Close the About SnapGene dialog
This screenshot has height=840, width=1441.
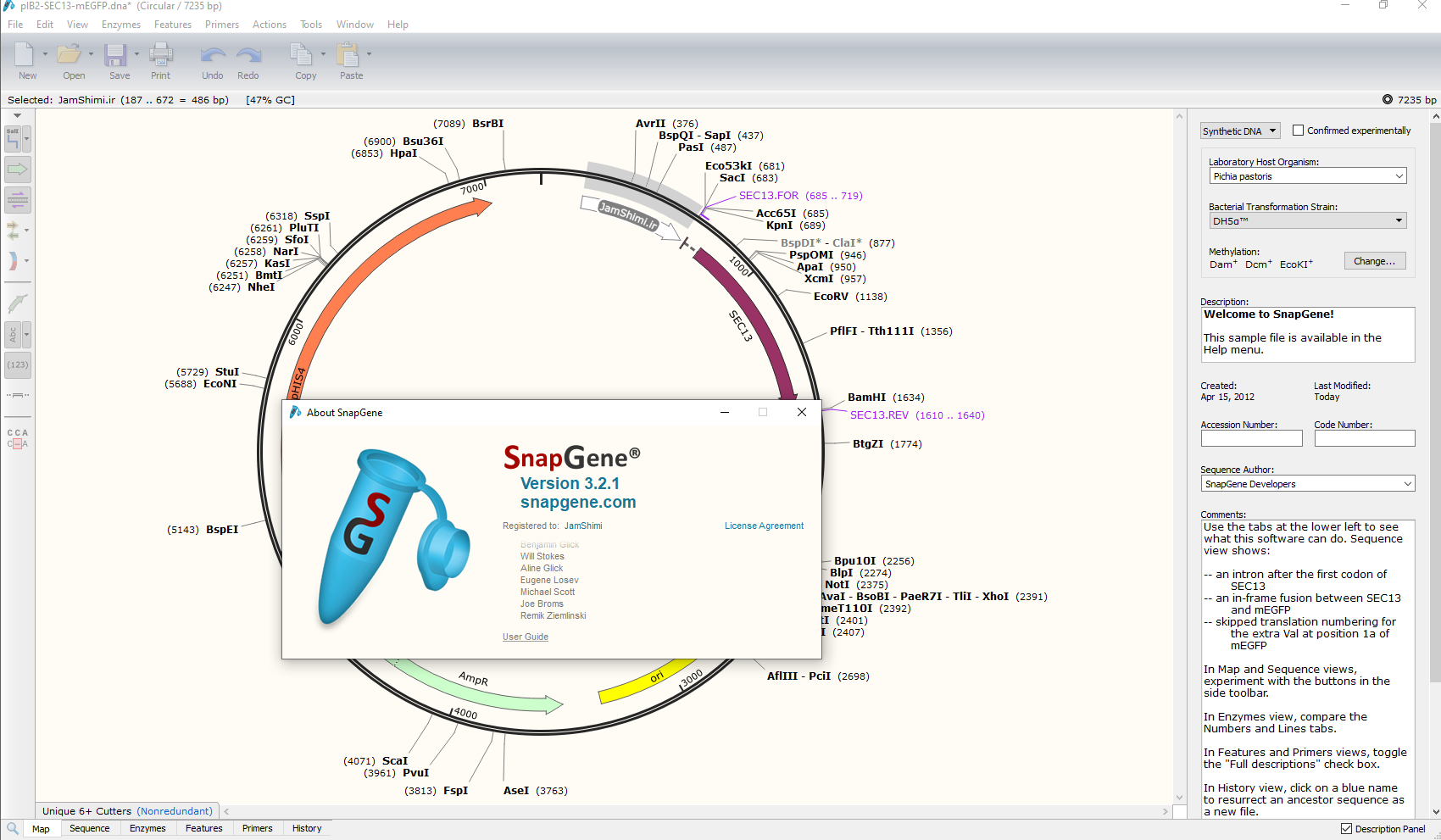point(802,412)
